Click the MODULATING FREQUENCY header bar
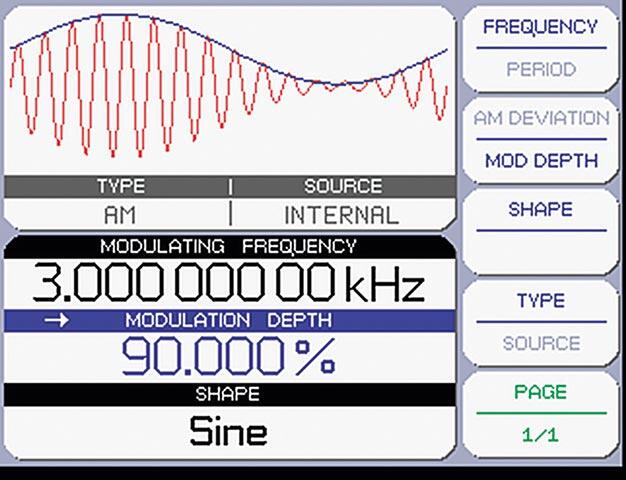The image size is (626, 480). pos(228,245)
